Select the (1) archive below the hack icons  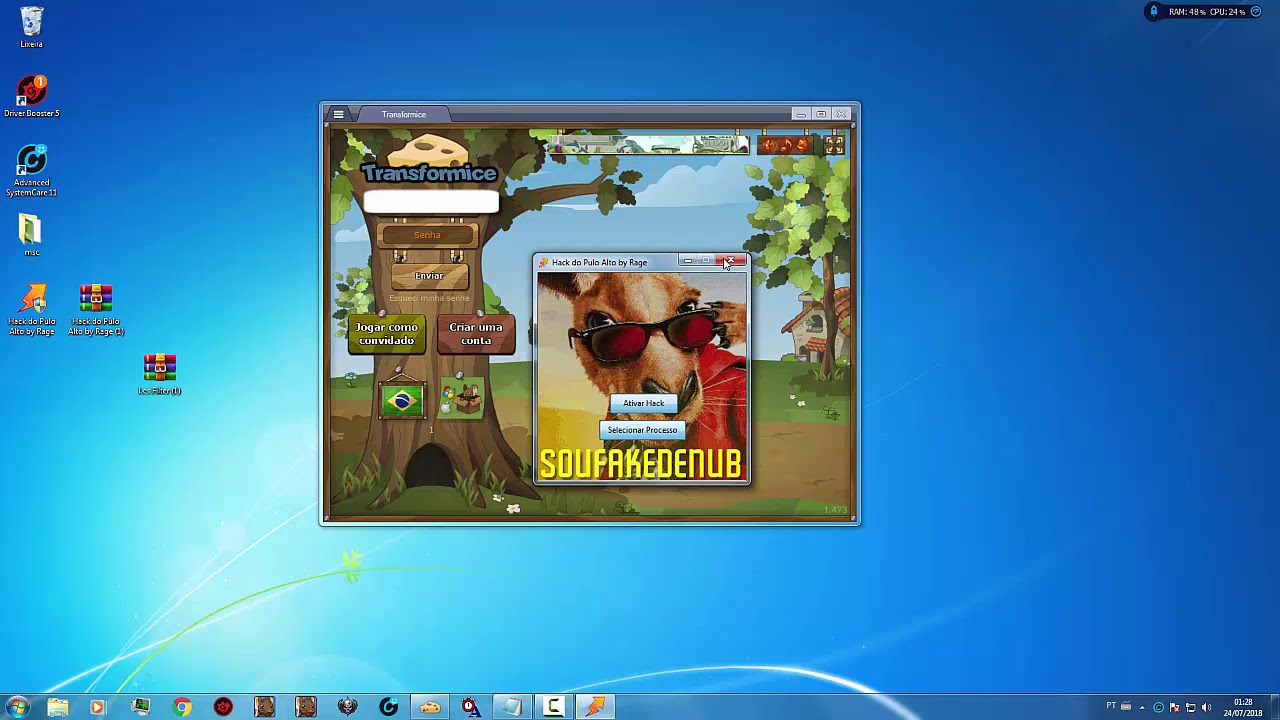[160, 374]
